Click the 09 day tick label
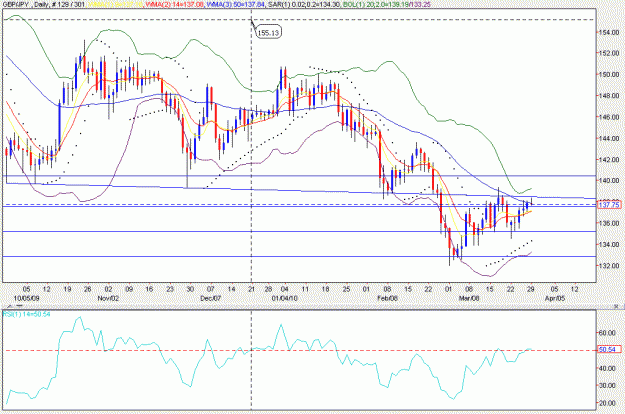The image size is (625, 414). (129, 289)
